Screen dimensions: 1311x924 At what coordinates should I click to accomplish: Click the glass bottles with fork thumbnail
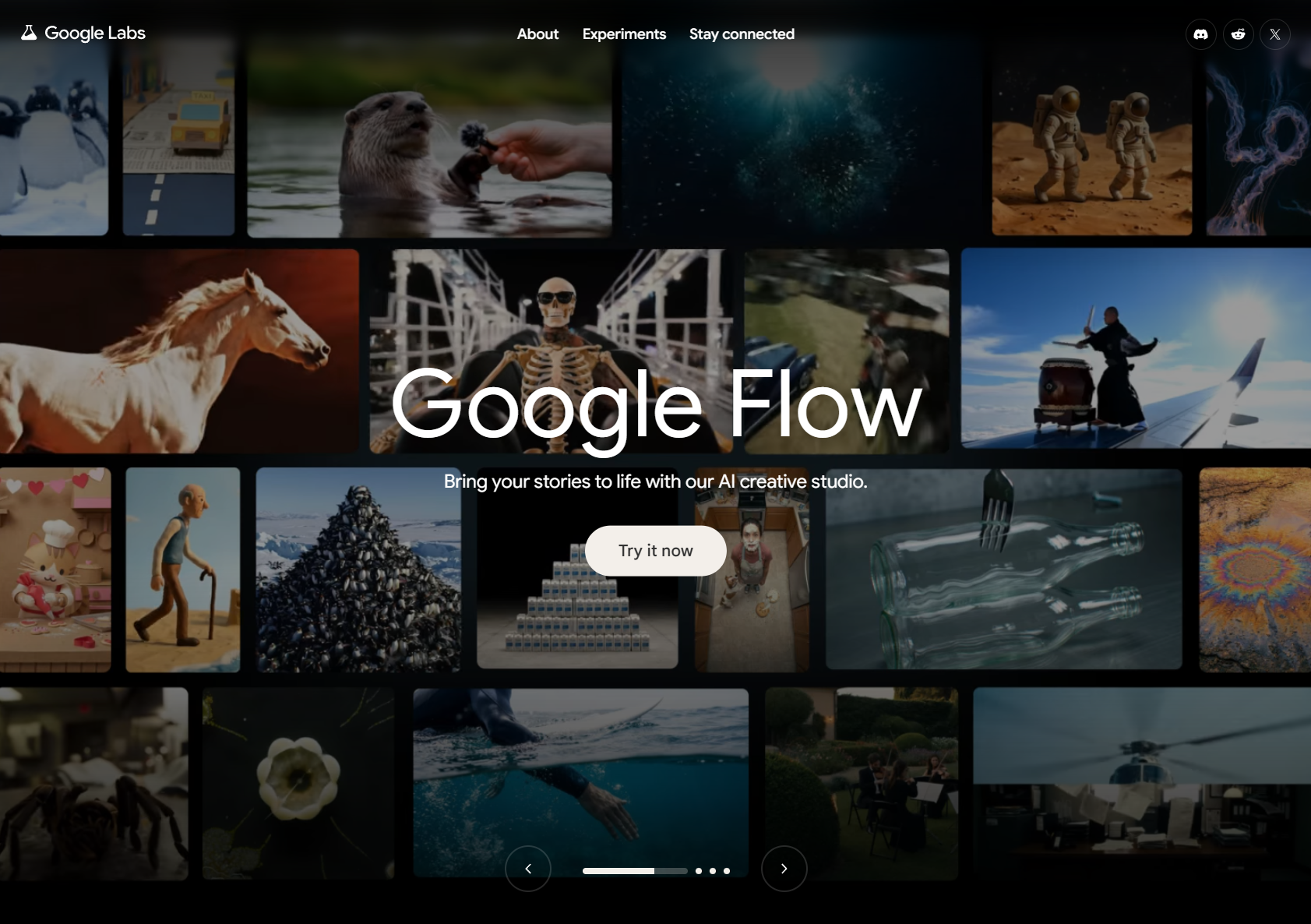point(1003,569)
